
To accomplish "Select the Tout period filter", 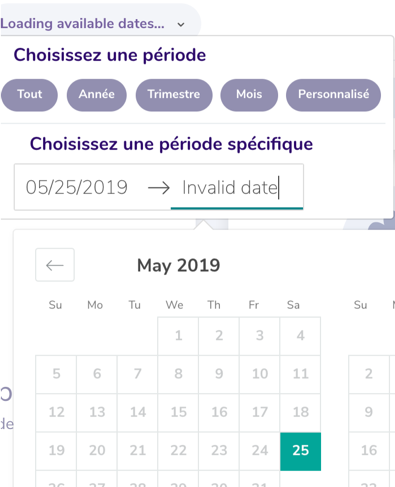I will point(29,95).
